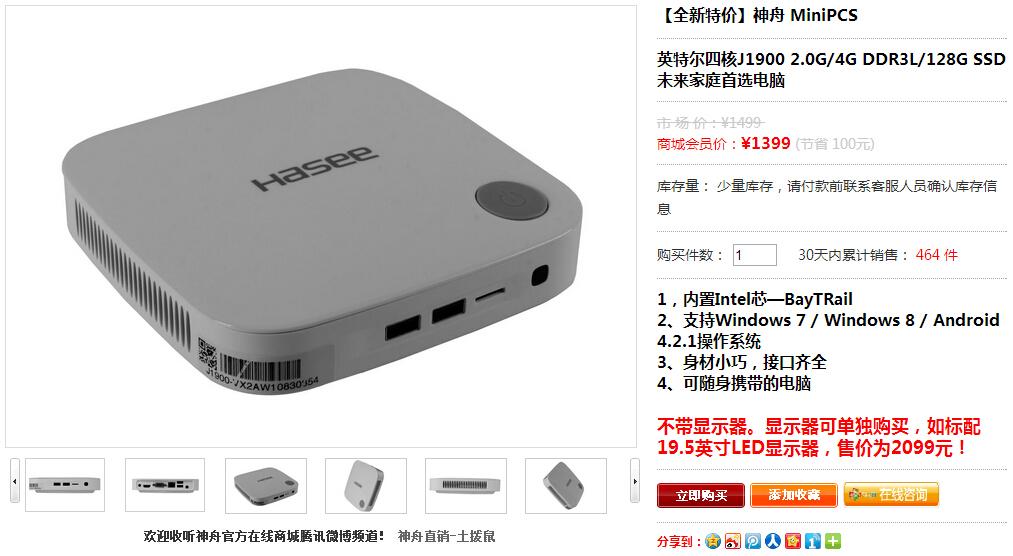Viewport: 1013px width, 556px height.
Task: Open more share options green plus
Action: click(x=833, y=541)
